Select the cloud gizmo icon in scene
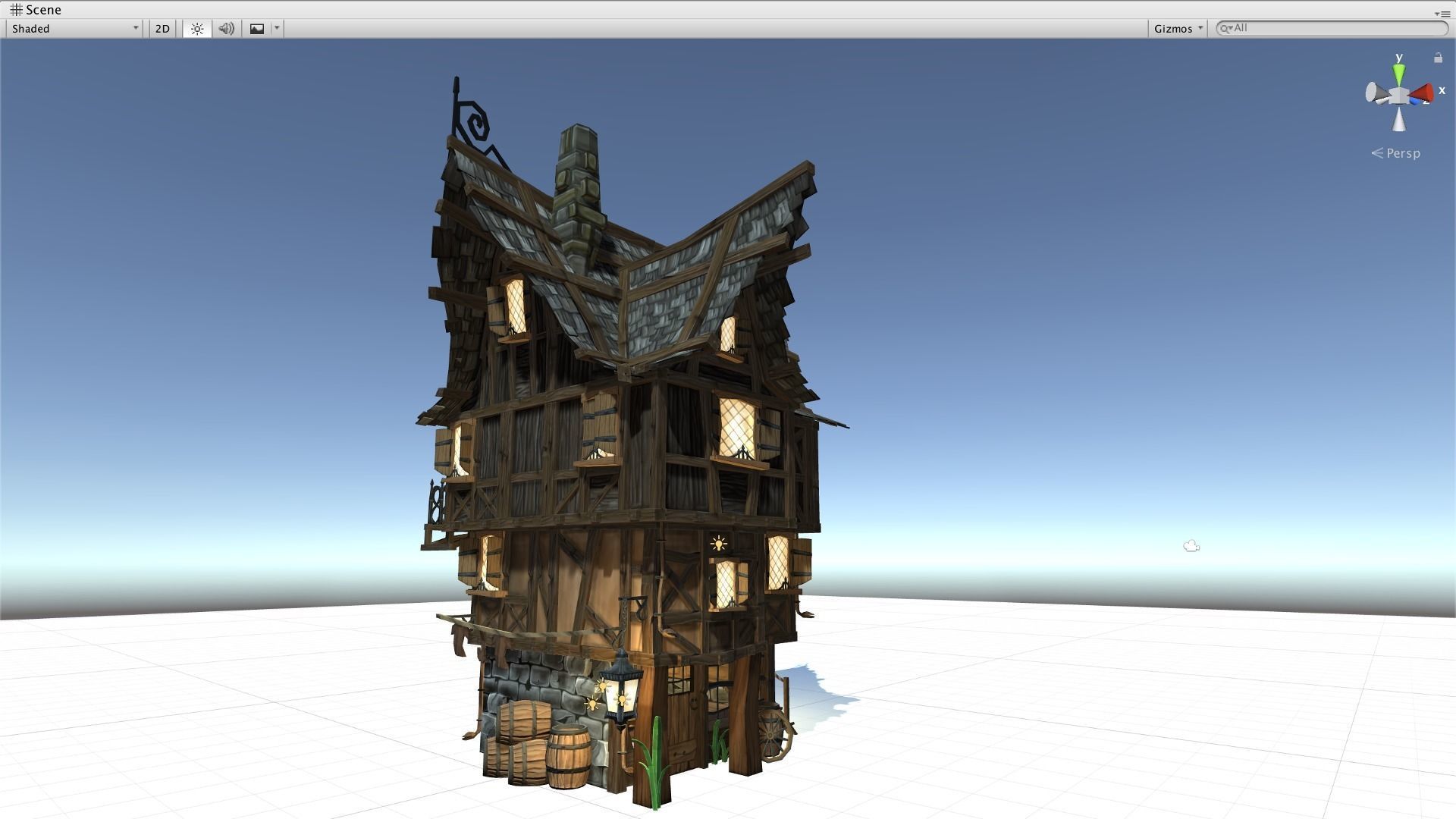This screenshot has width=1456, height=819. click(x=1191, y=546)
